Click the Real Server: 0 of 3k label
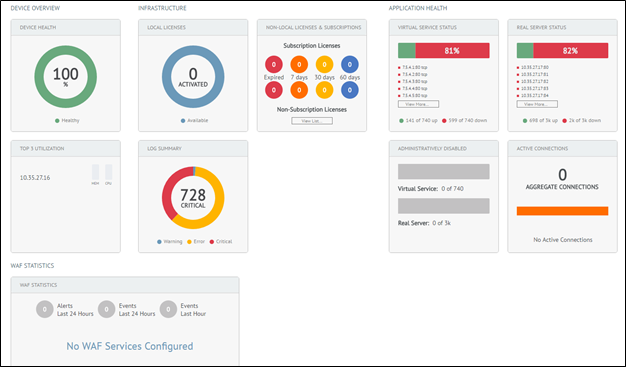This screenshot has width=626, height=367. (x=424, y=223)
